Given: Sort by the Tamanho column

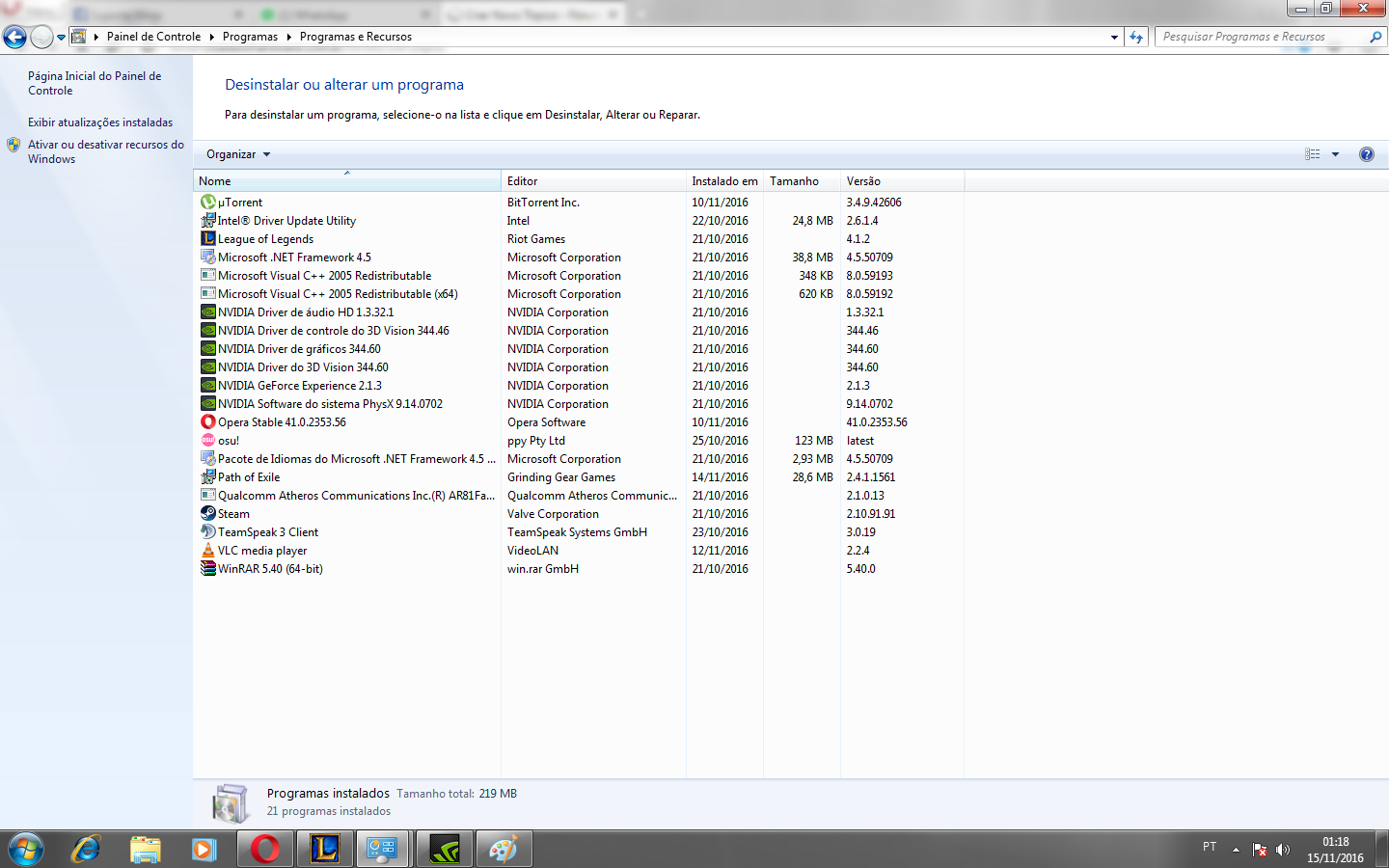Looking at the screenshot, I should click(802, 181).
